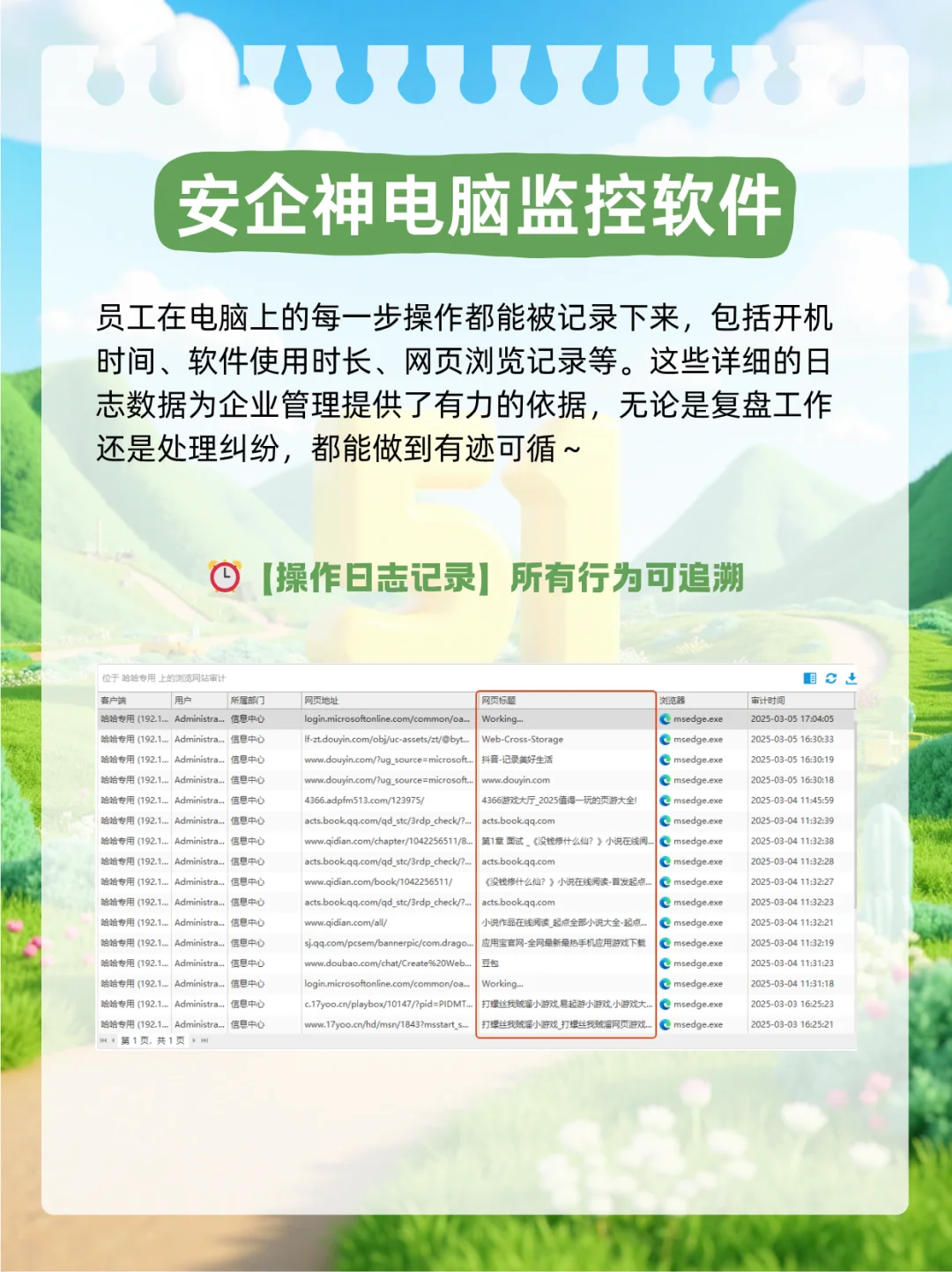Jump to last page using the end arrow
This screenshot has height=1272, width=952.
pos(205,1041)
